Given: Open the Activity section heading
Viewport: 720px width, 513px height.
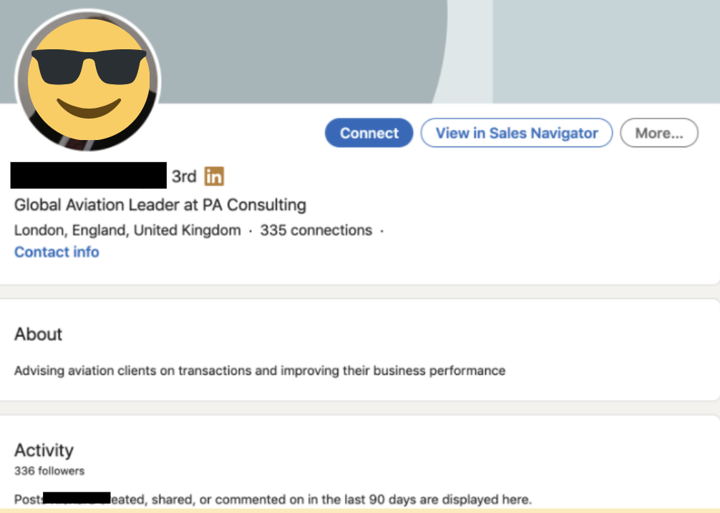Looking at the screenshot, I should pyautogui.click(x=44, y=450).
